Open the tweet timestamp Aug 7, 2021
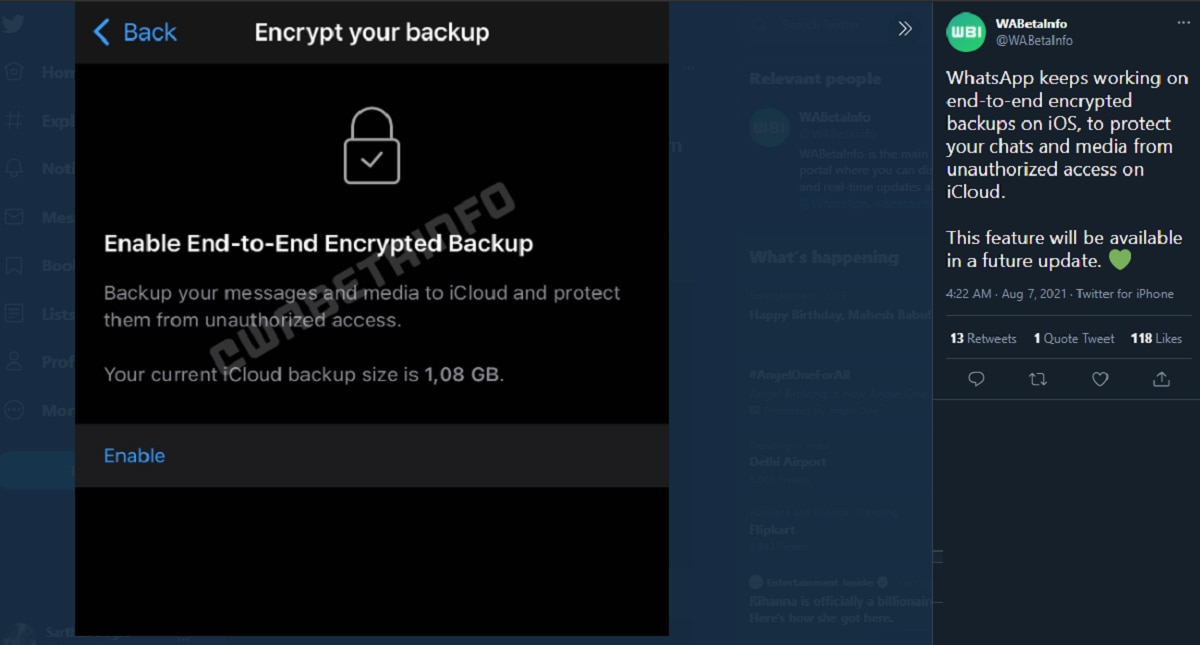 1007,294
